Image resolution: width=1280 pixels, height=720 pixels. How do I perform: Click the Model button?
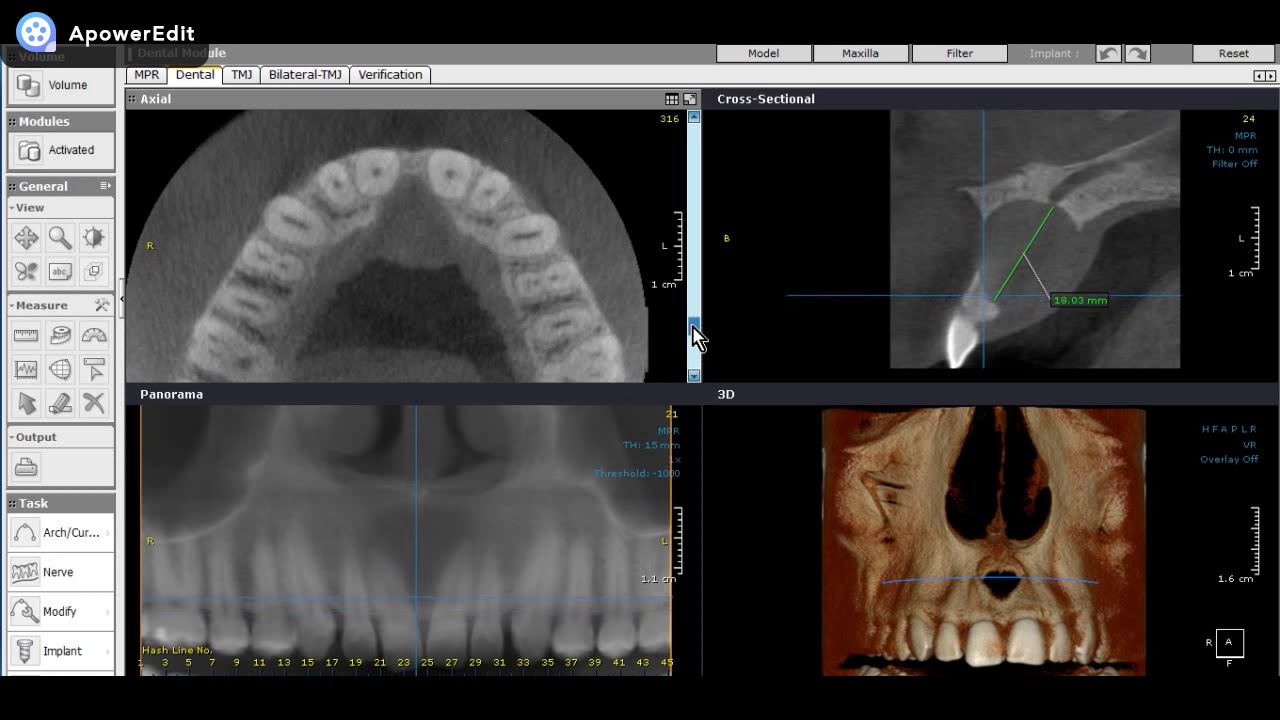point(764,54)
